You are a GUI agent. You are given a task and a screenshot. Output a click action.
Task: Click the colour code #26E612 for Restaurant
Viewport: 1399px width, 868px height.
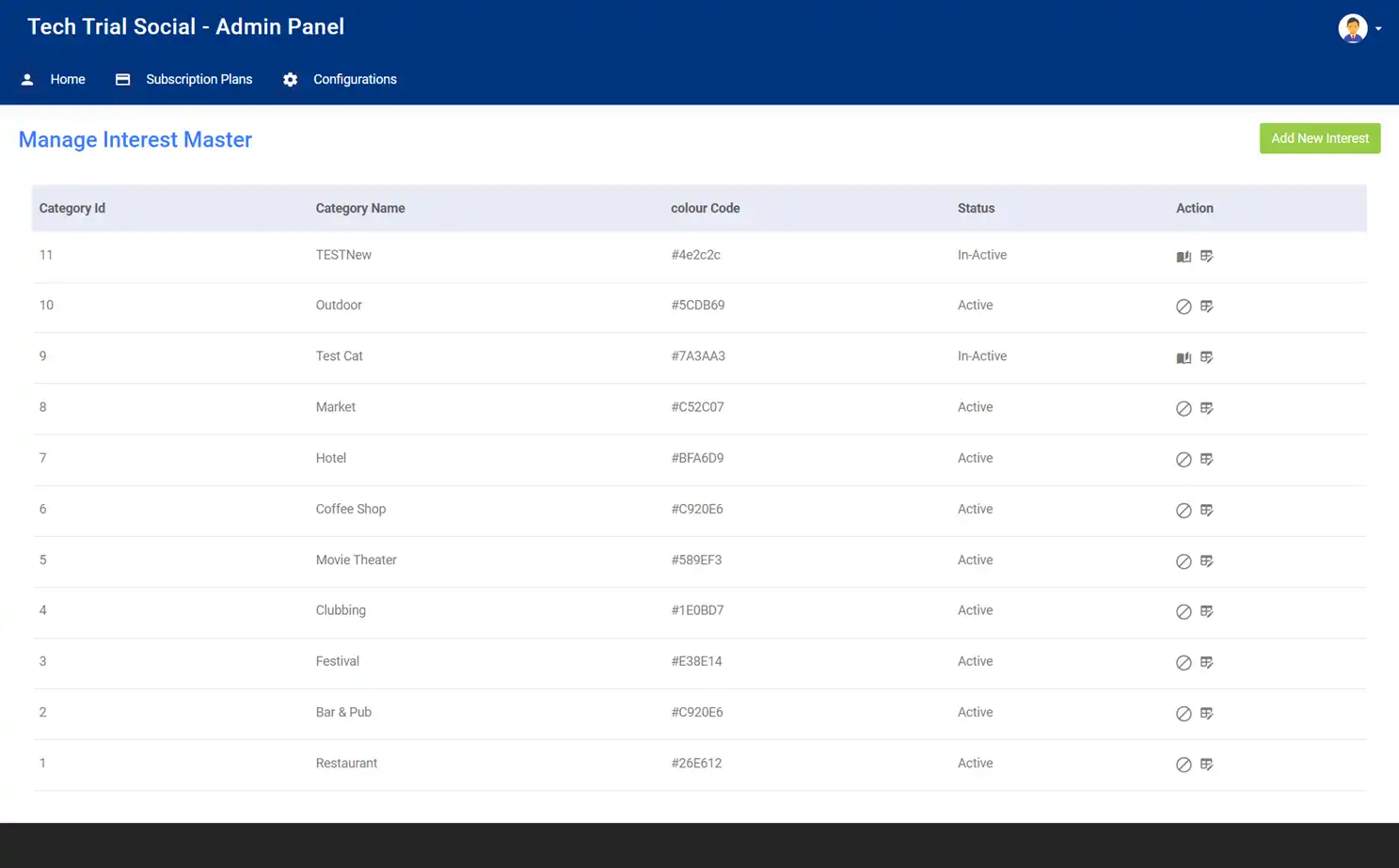pyautogui.click(x=697, y=763)
